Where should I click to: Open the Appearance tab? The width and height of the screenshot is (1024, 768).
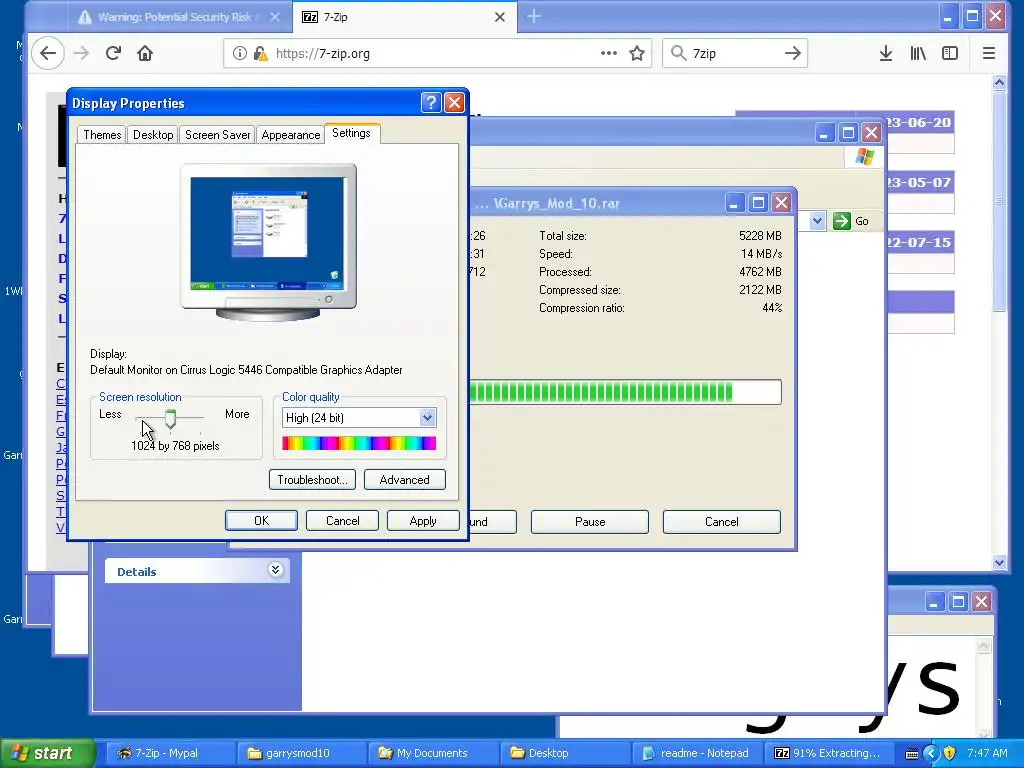click(291, 135)
